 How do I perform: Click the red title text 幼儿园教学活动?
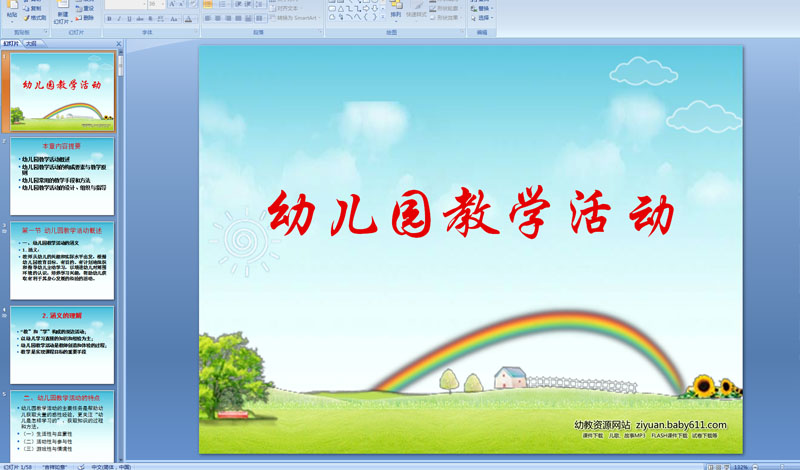[470, 213]
